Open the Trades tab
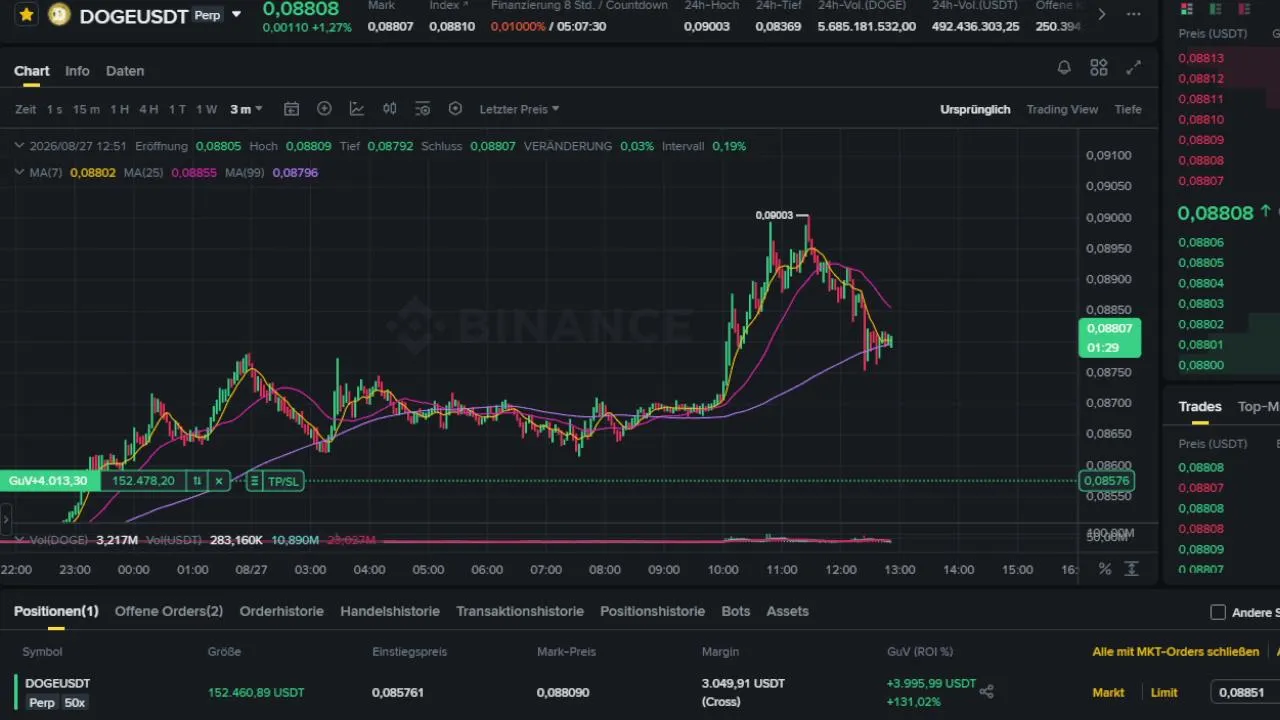The width and height of the screenshot is (1280, 720). (x=1200, y=406)
